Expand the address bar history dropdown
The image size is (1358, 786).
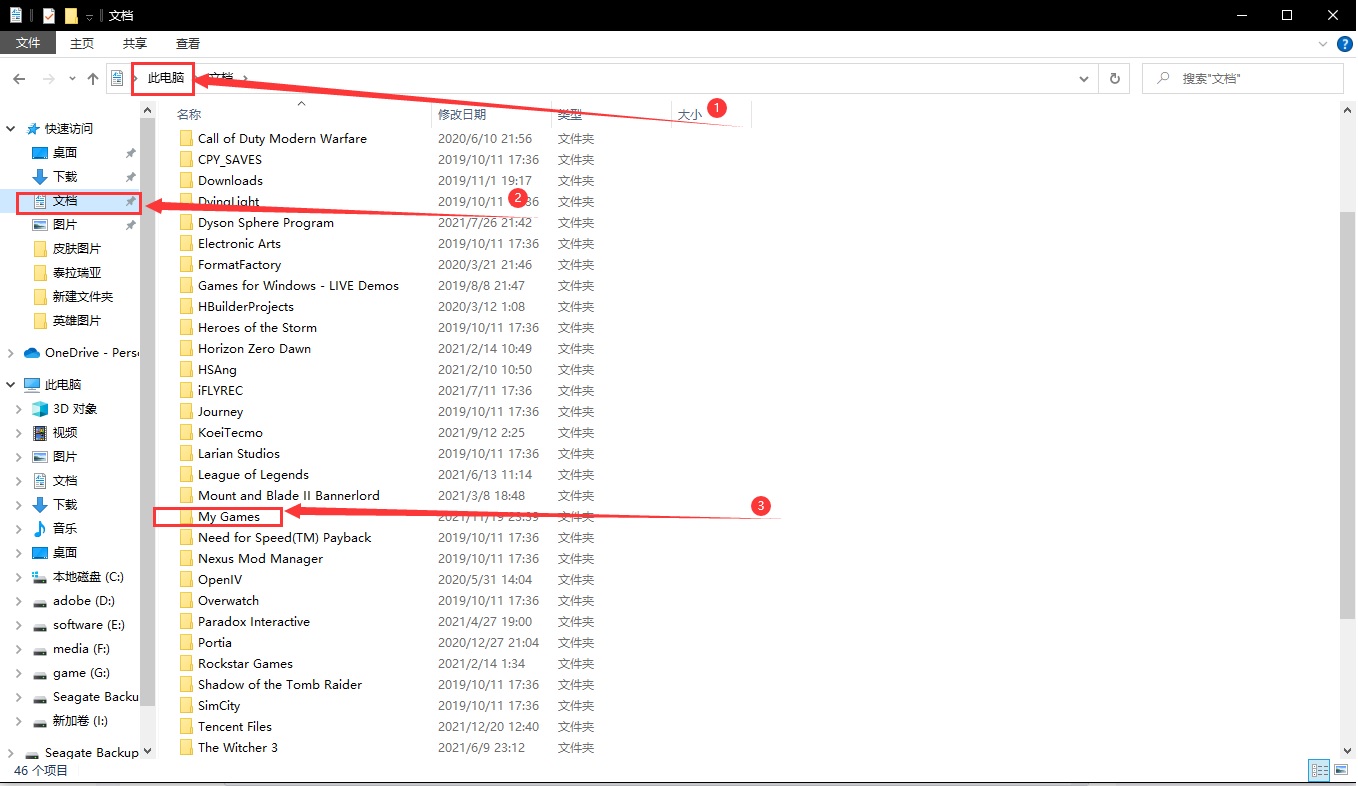coord(1084,78)
